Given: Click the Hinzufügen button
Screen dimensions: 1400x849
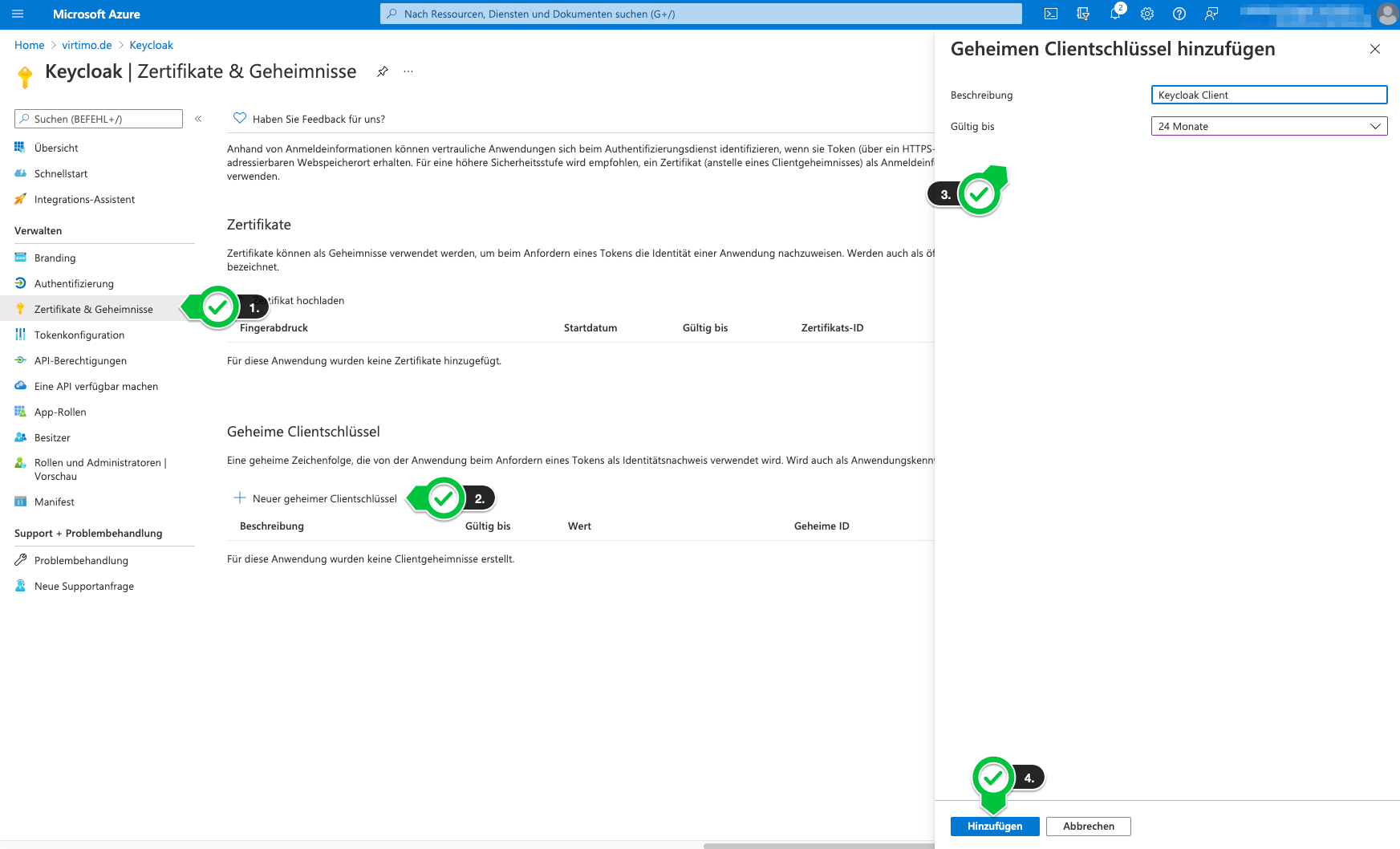Looking at the screenshot, I should click(x=994, y=826).
